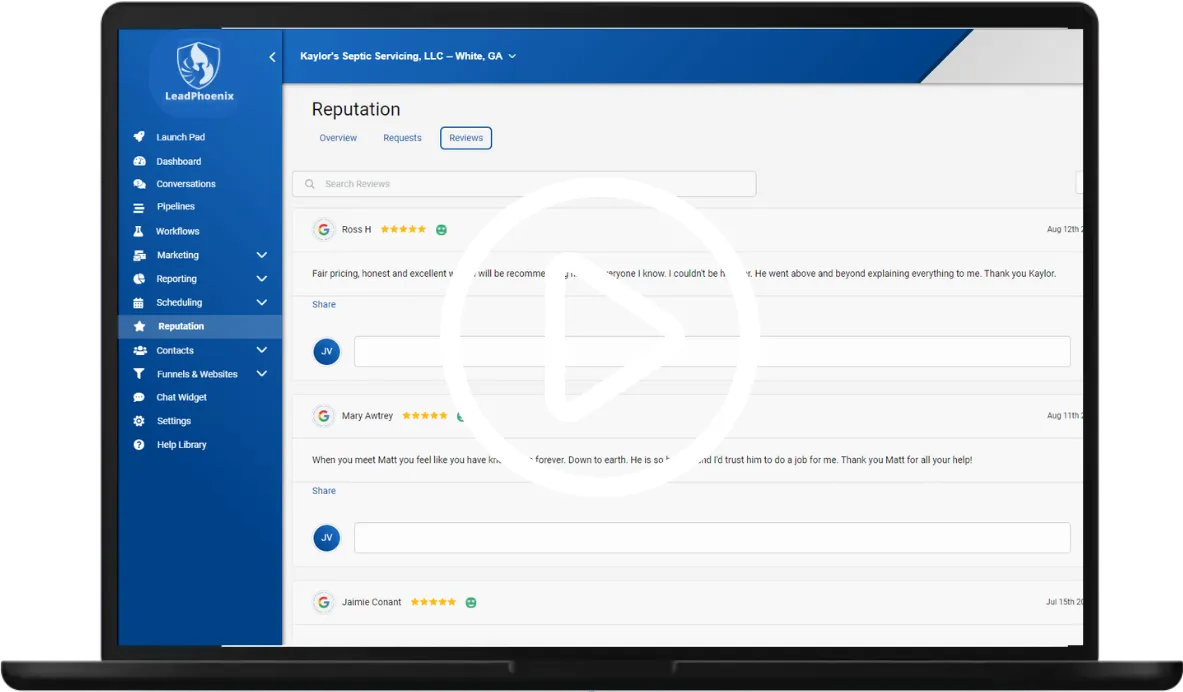
Task: Expand the Funnels & Websites submenu chevron
Action: click(x=262, y=374)
